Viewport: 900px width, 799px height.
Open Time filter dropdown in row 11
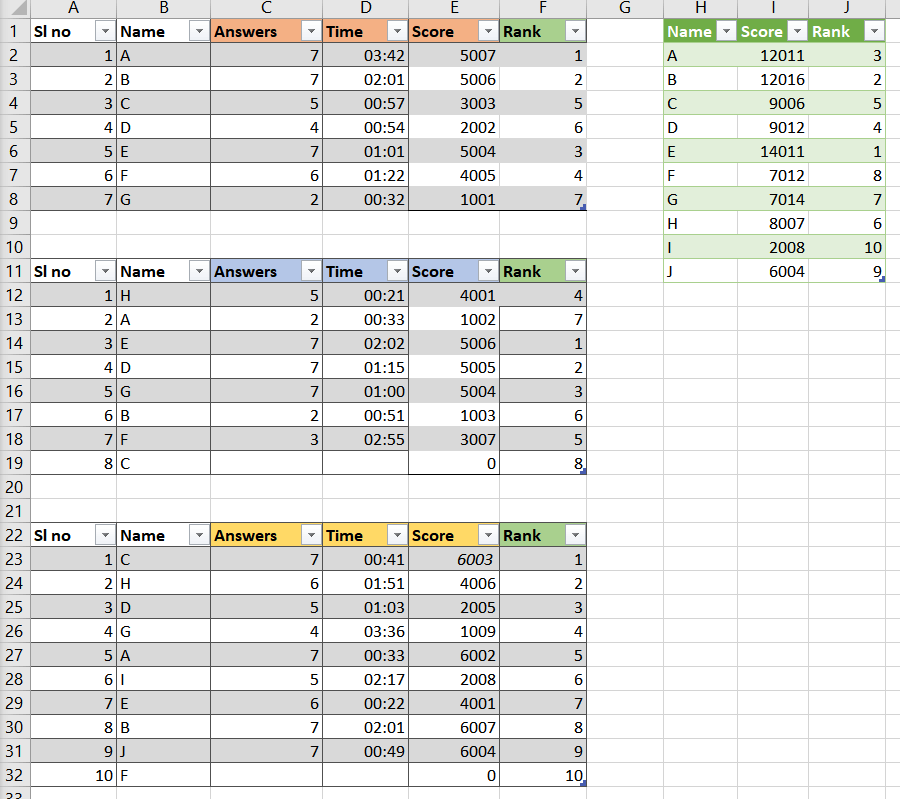[x=397, y=271]
